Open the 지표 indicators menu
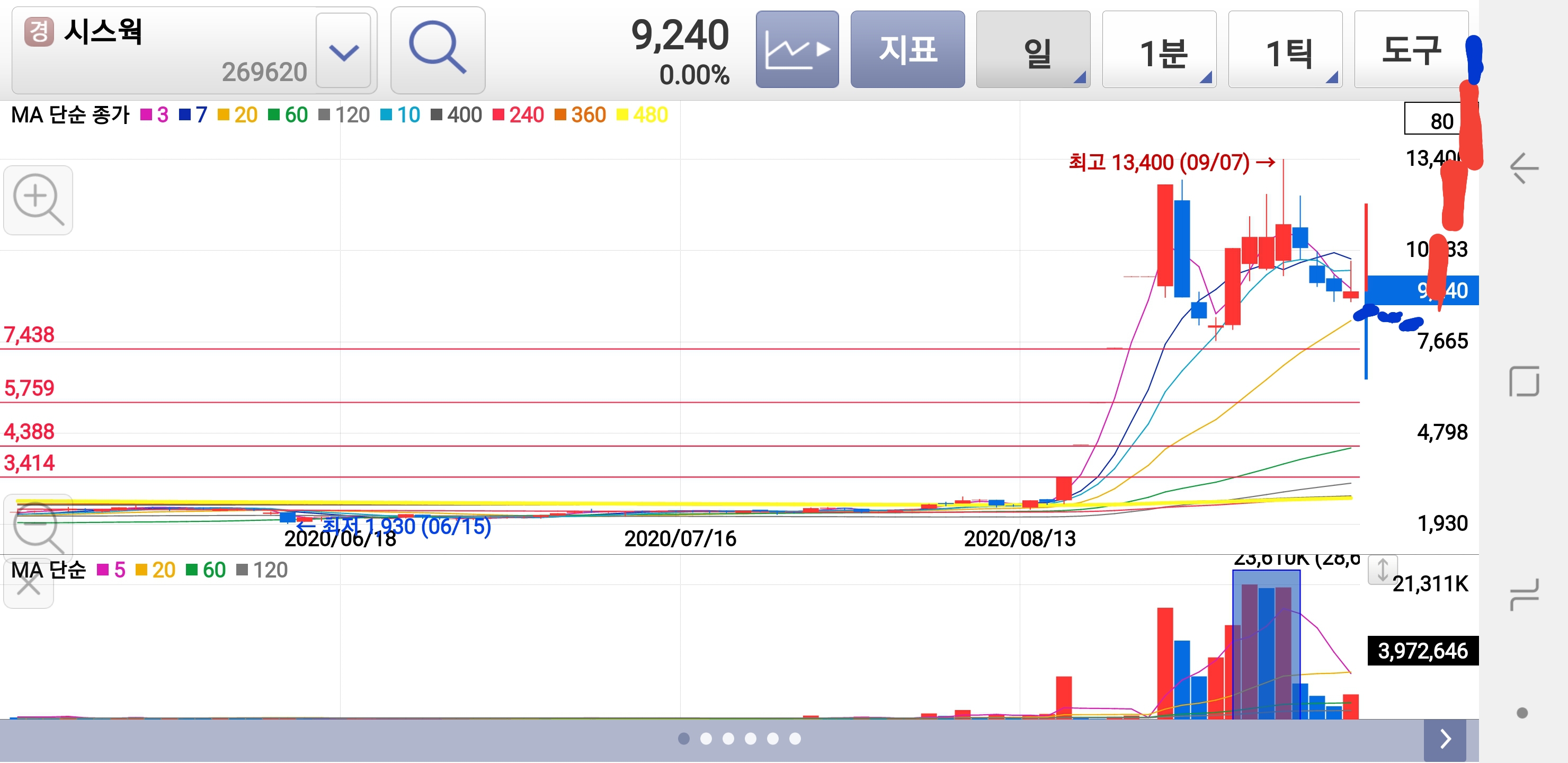This screenshot has width=1568, height=763. tap(907, 49)
